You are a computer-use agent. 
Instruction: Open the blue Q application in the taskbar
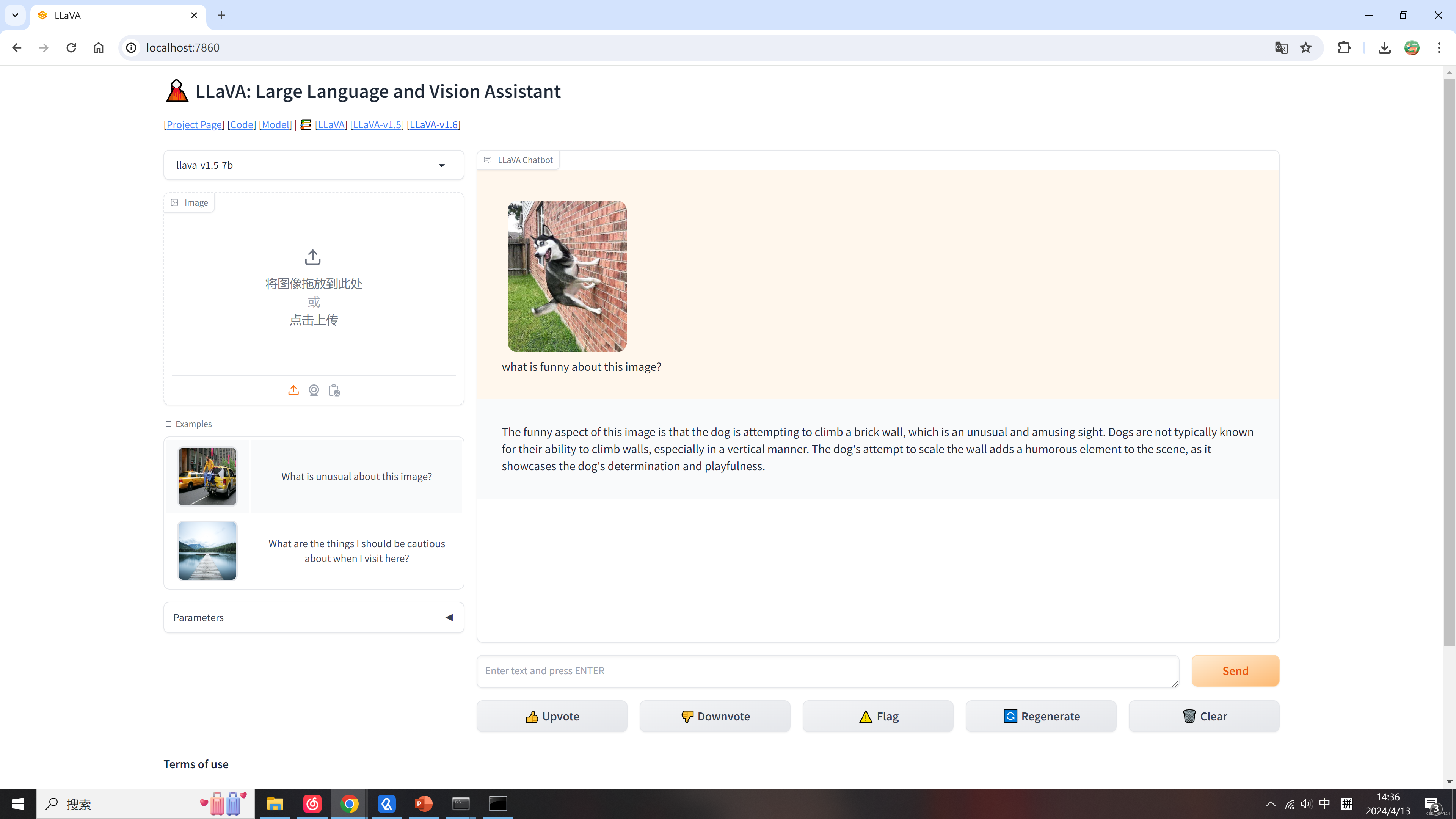click(387, 804)
